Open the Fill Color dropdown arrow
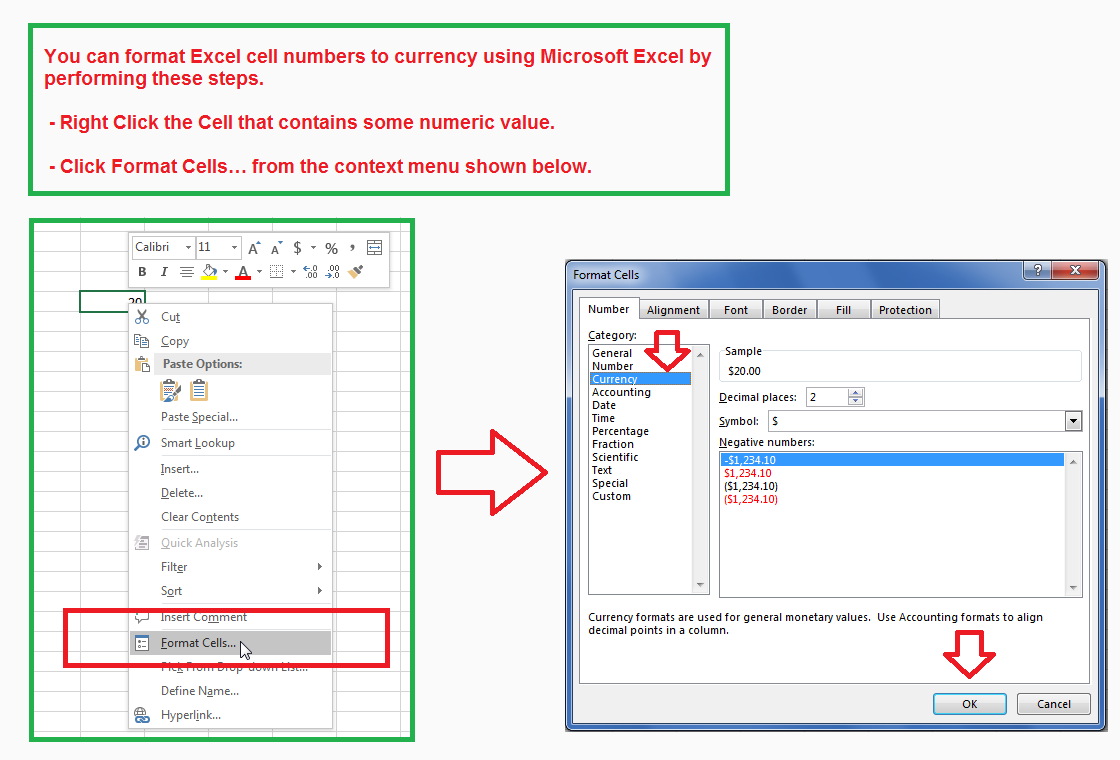Viewport: 1120px width, 760px height. (225, 271)
